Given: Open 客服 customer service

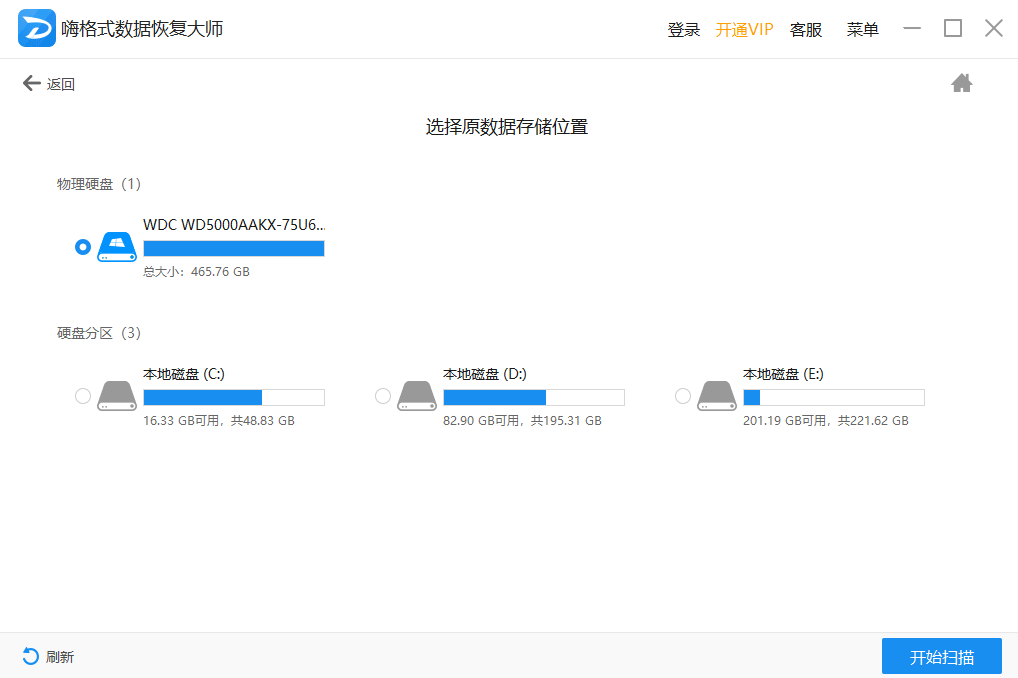Looking at the screenshot, I should pyautogui.click(x=806, y=30).
